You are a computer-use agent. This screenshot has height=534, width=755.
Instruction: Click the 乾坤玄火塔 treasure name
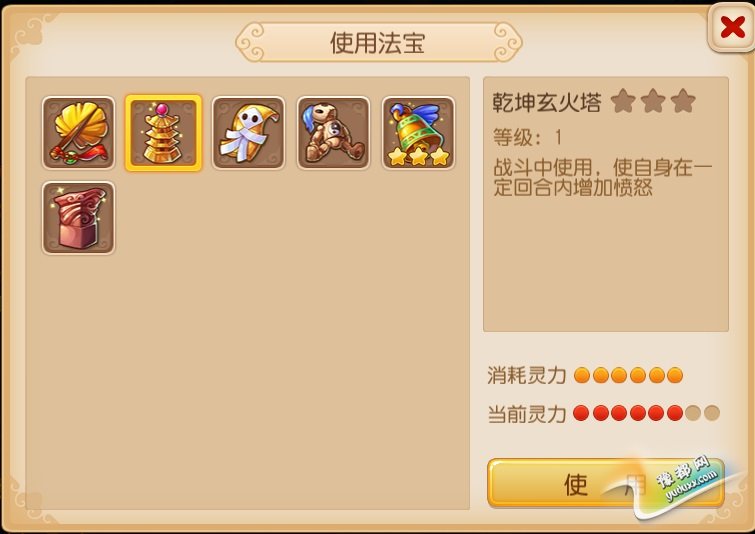(547, 102)
